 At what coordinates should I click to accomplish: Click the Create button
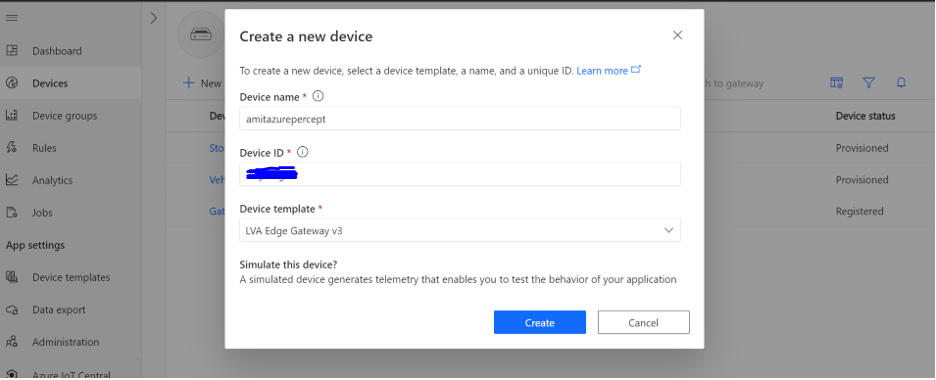pos(540,322)
